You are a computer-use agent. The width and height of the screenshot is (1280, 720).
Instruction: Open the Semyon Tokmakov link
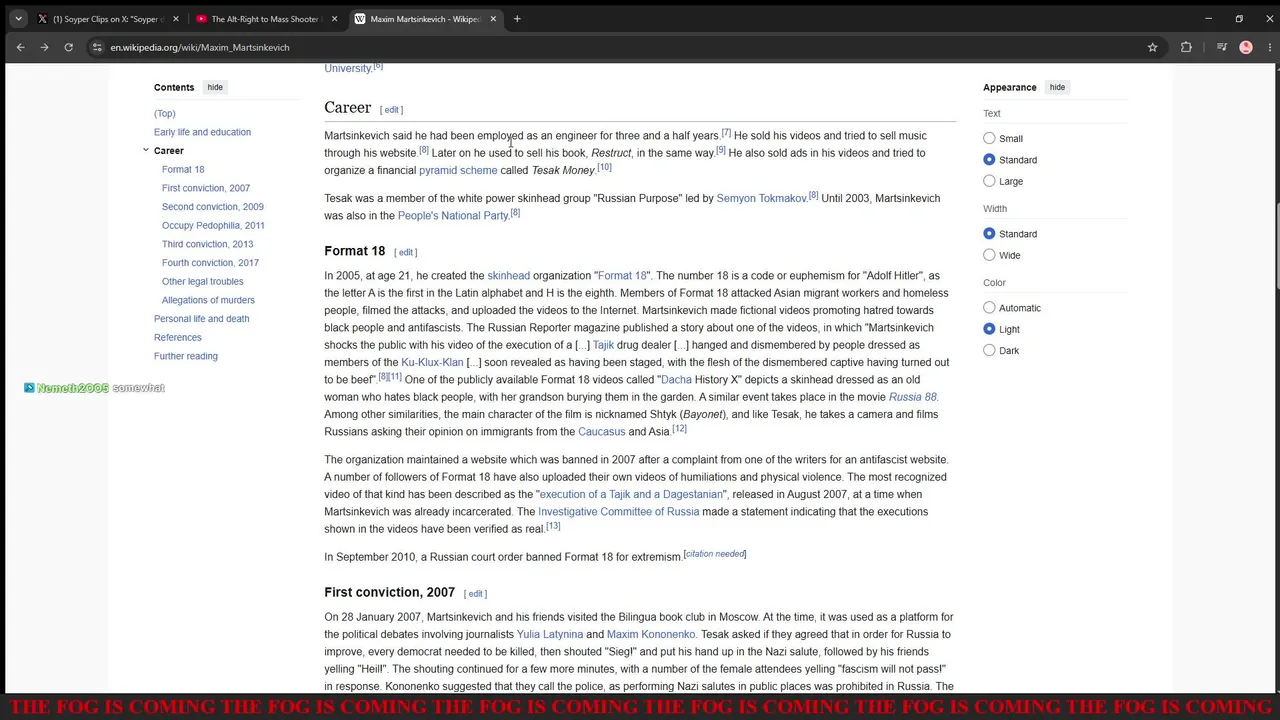click(761, 198)
